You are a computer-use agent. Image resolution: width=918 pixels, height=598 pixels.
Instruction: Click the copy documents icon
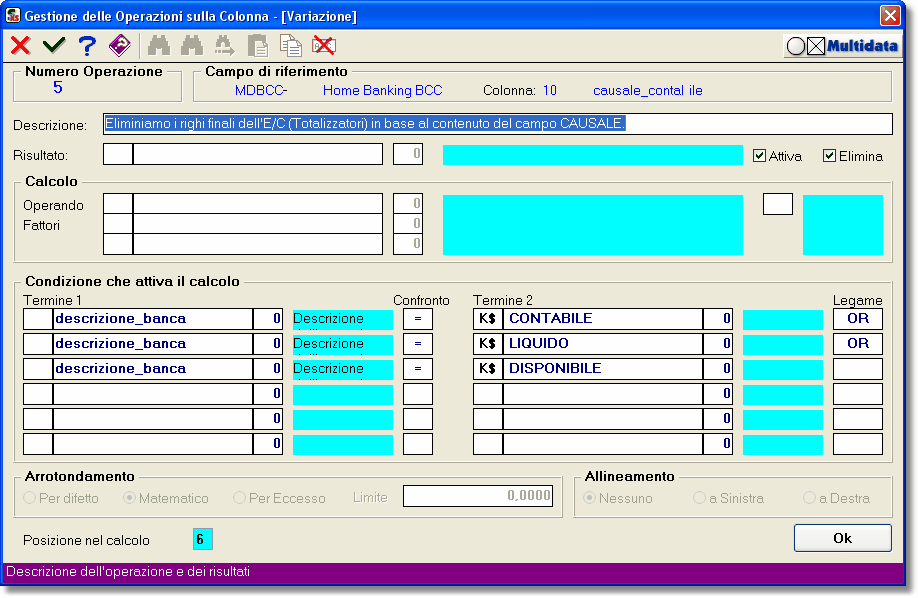290,45
